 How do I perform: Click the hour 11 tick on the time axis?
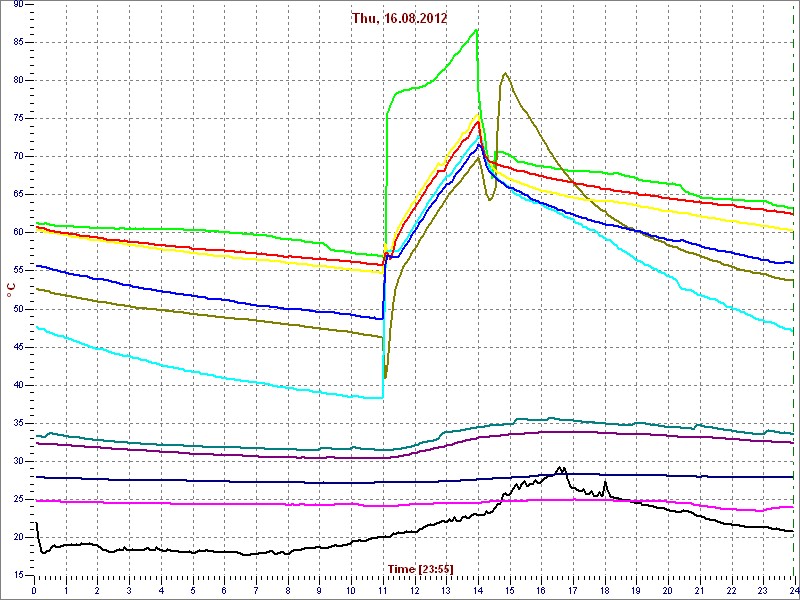click(383, 589)
